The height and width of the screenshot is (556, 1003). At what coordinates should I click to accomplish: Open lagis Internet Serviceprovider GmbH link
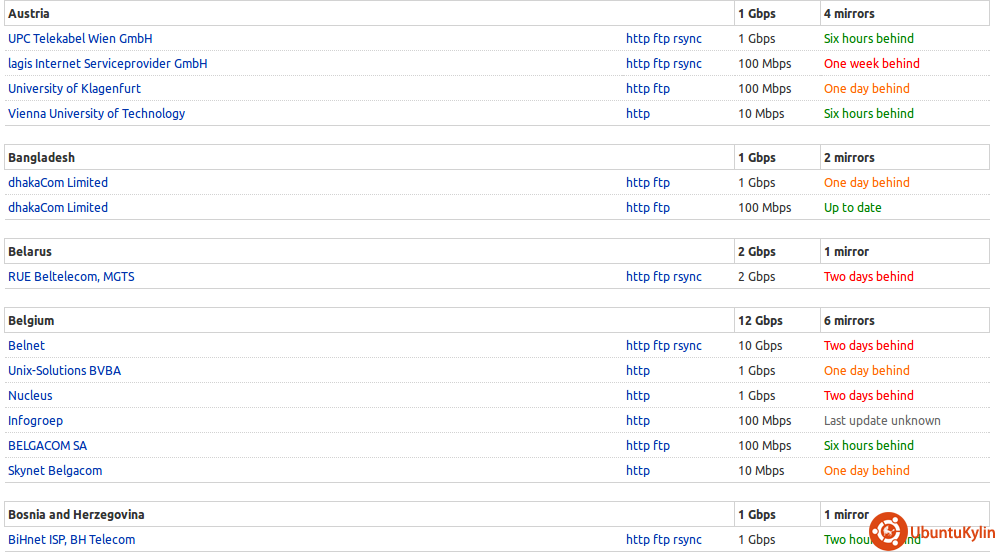point(107,64)
